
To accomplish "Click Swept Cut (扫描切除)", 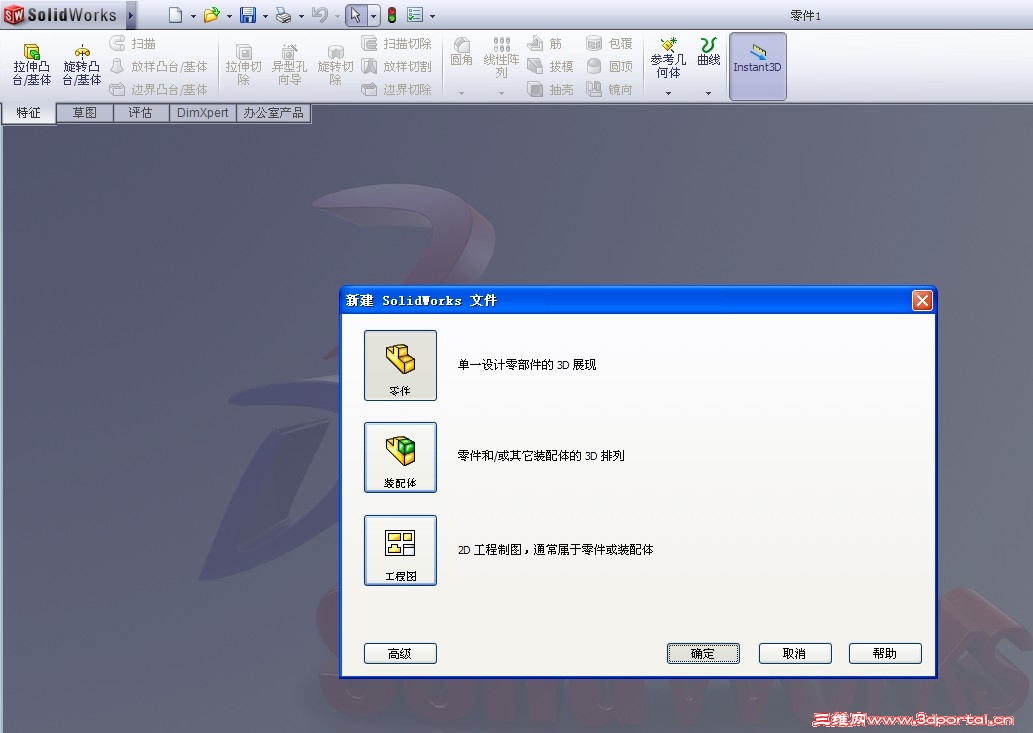I will pyautogui.click(x=397, y=43).
